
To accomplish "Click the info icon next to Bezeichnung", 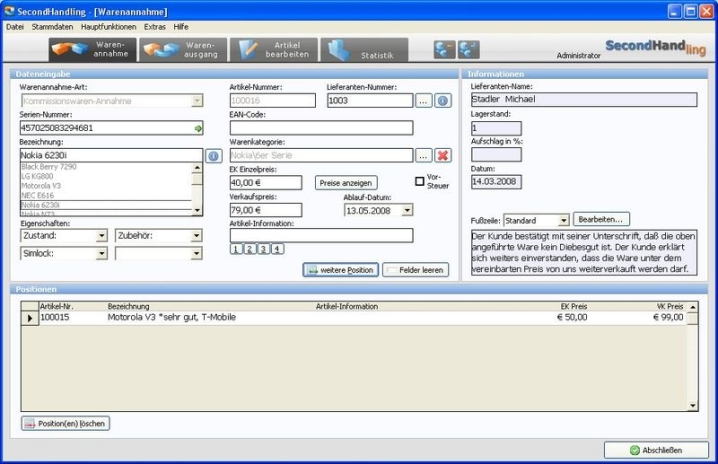I will pos(213,156).
